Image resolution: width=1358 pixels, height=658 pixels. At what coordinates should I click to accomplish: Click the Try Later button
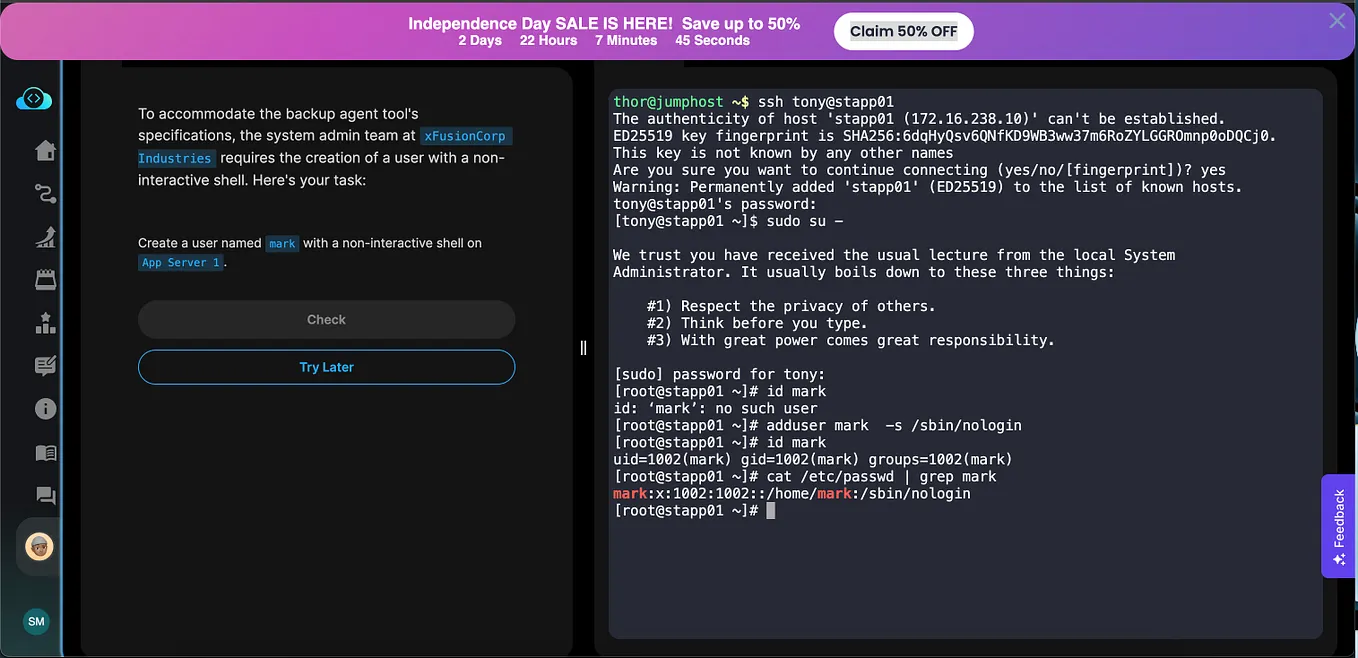(326, 367)
